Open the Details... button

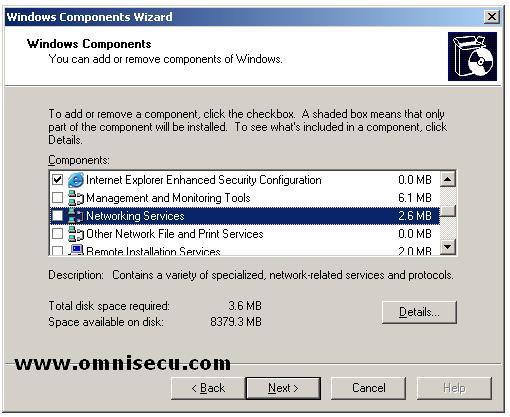(x=419, y=312)
